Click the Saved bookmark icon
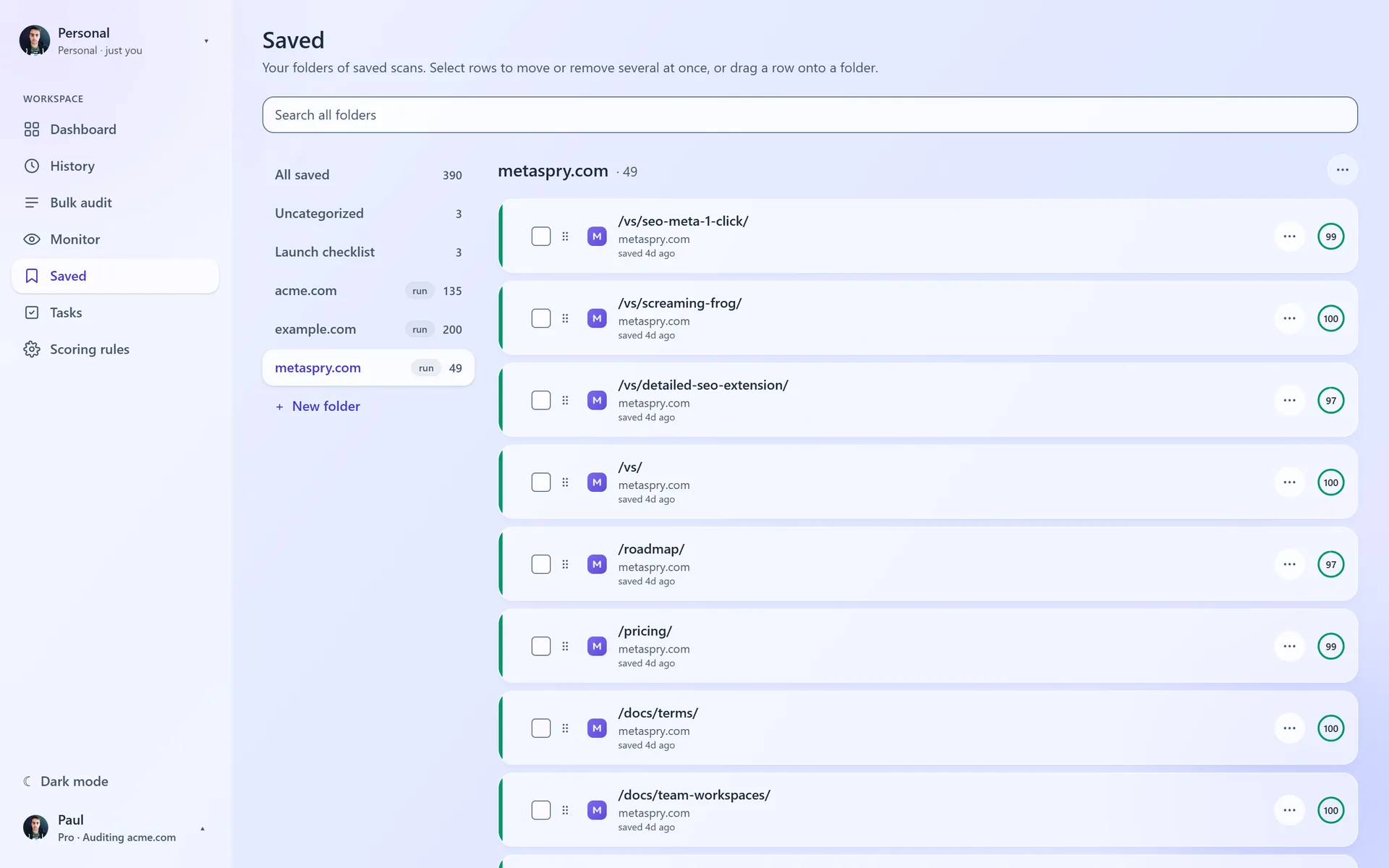This screenshot has height=868, width=1389. tap(32, 276)
